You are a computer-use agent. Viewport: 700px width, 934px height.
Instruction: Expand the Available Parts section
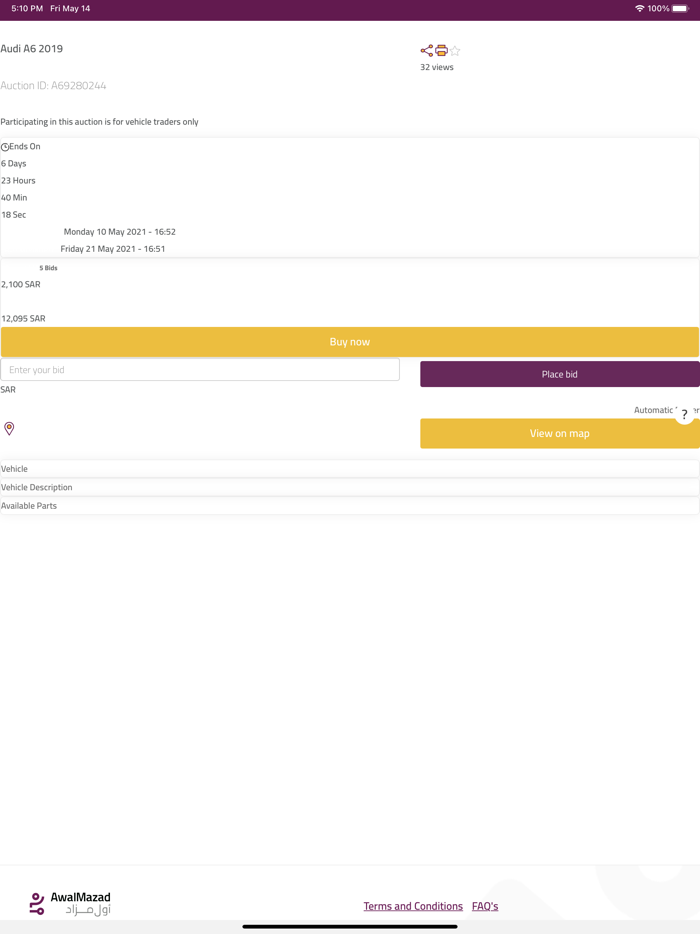(350, 506)
